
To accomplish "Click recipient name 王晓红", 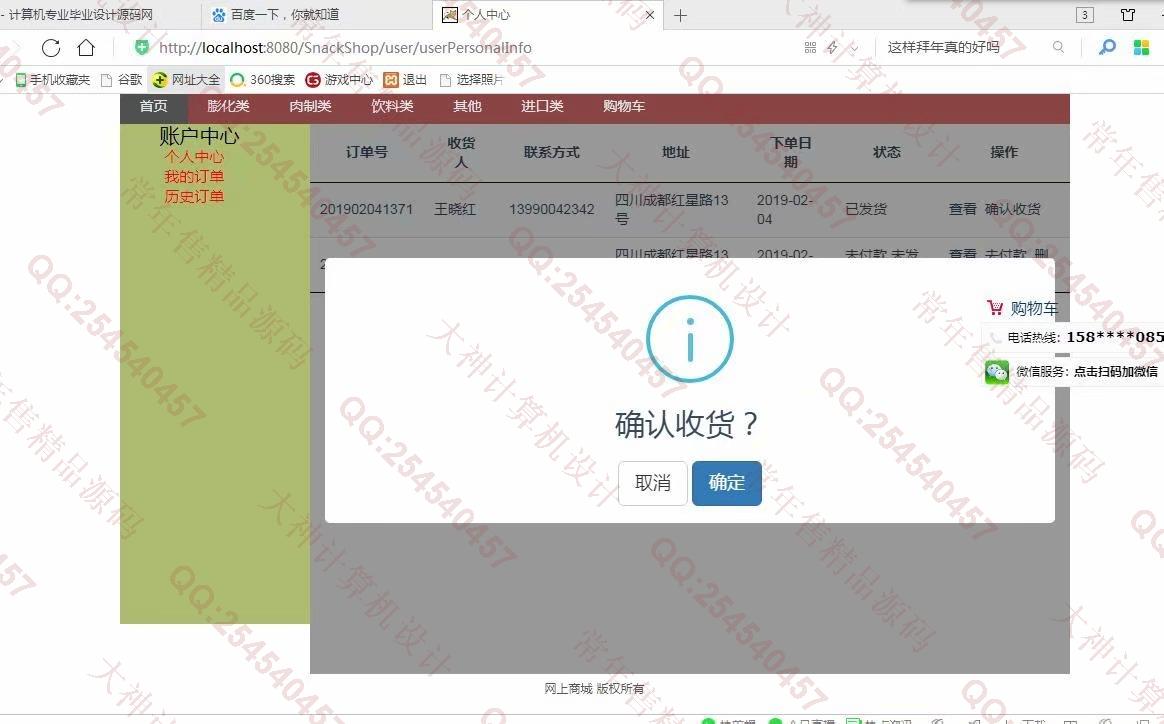I will 454,209.
